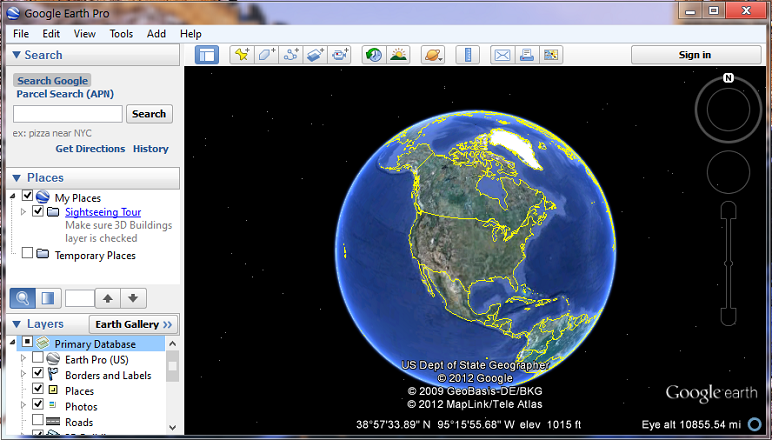Expand the Borders and Labels node
The height and width of the screenshot is (440, 772).
pyautogui.click(x=23, y=374)
